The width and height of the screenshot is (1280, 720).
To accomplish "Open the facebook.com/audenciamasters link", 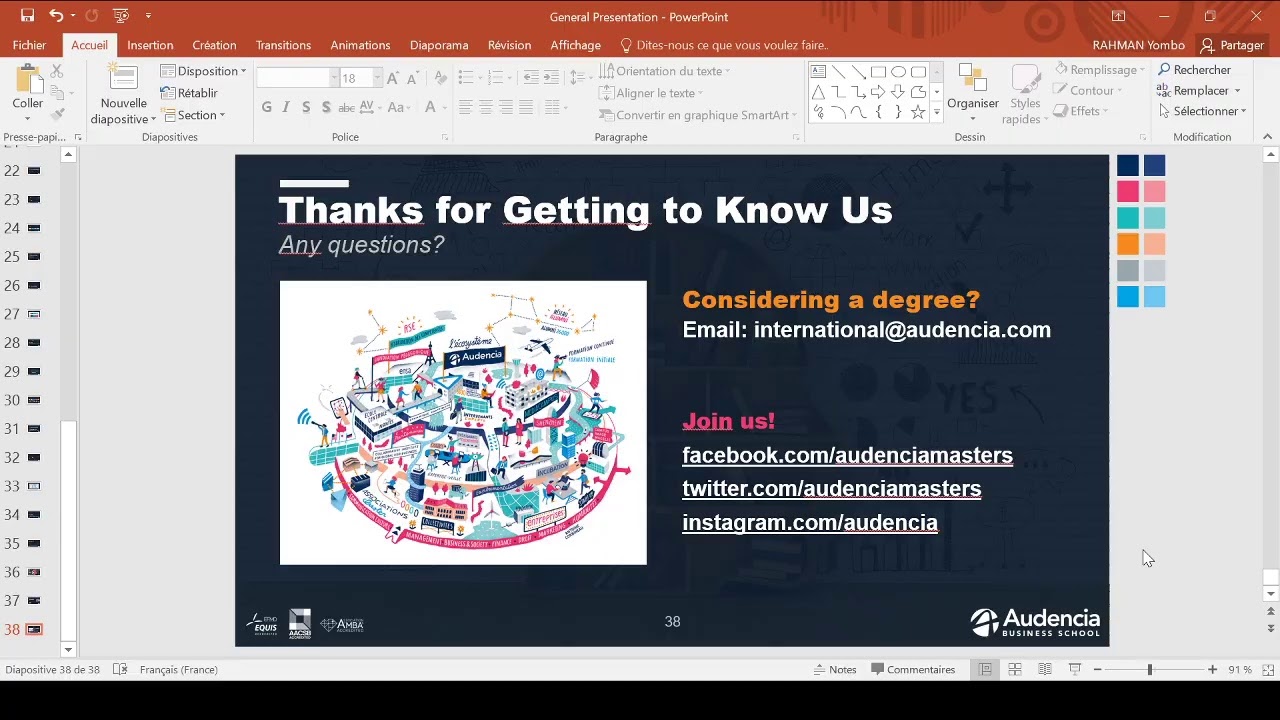I will pyautogui.click(x=847, y=456).
